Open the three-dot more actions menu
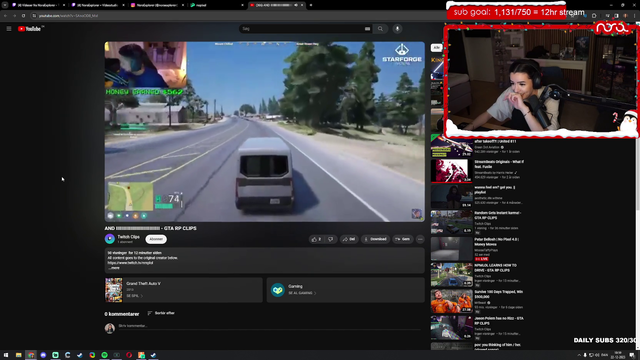This screenshot has width=640, height=360. (x=420, y=239)
